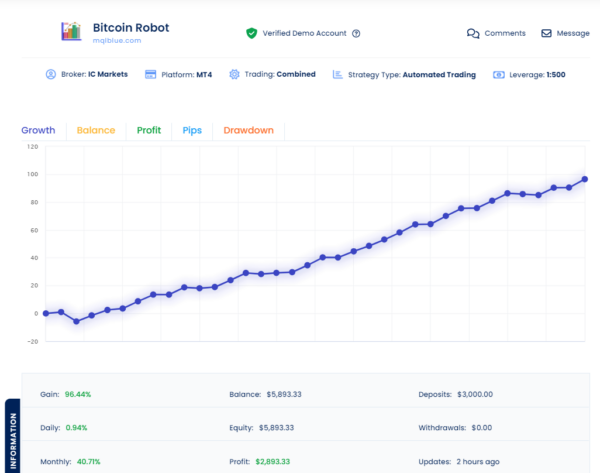The height and width of the screenshot is (473, 600).
Task: Click the IC Markets broker name
Action: [108, 74]
